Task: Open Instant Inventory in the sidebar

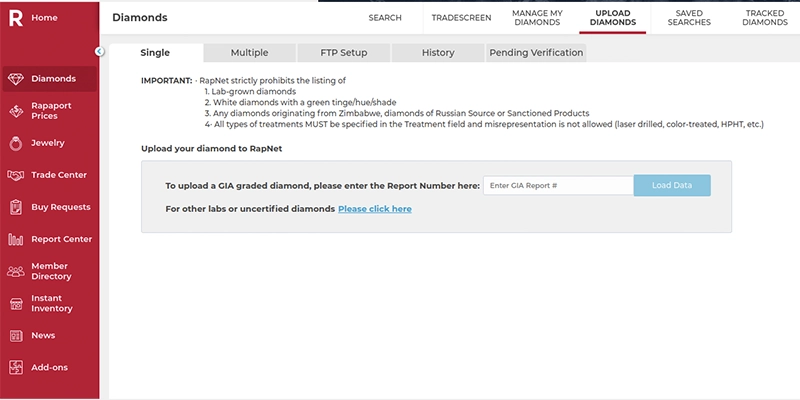Action: point(52,304)
